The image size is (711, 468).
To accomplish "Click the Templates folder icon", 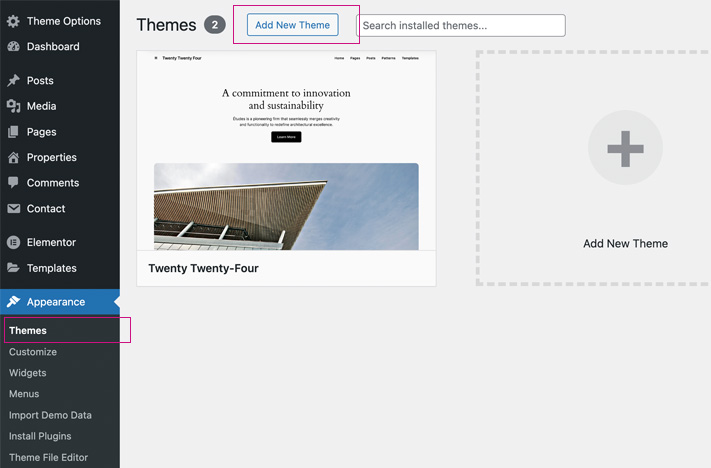I will pyautogui.click(x=14, y=268).
